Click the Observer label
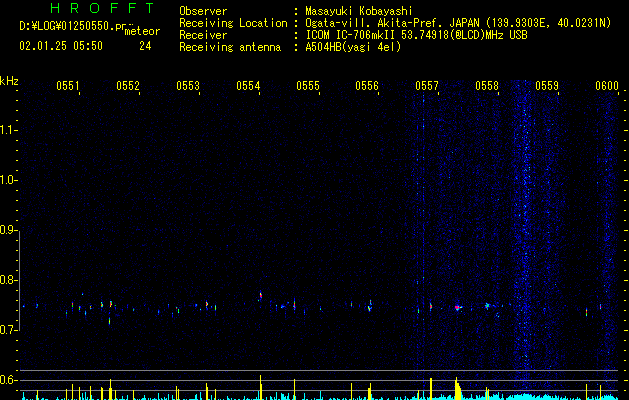Image resolution: width=629 pixels, height=400 pixels. pyautogui.click(x=203, y=11)
